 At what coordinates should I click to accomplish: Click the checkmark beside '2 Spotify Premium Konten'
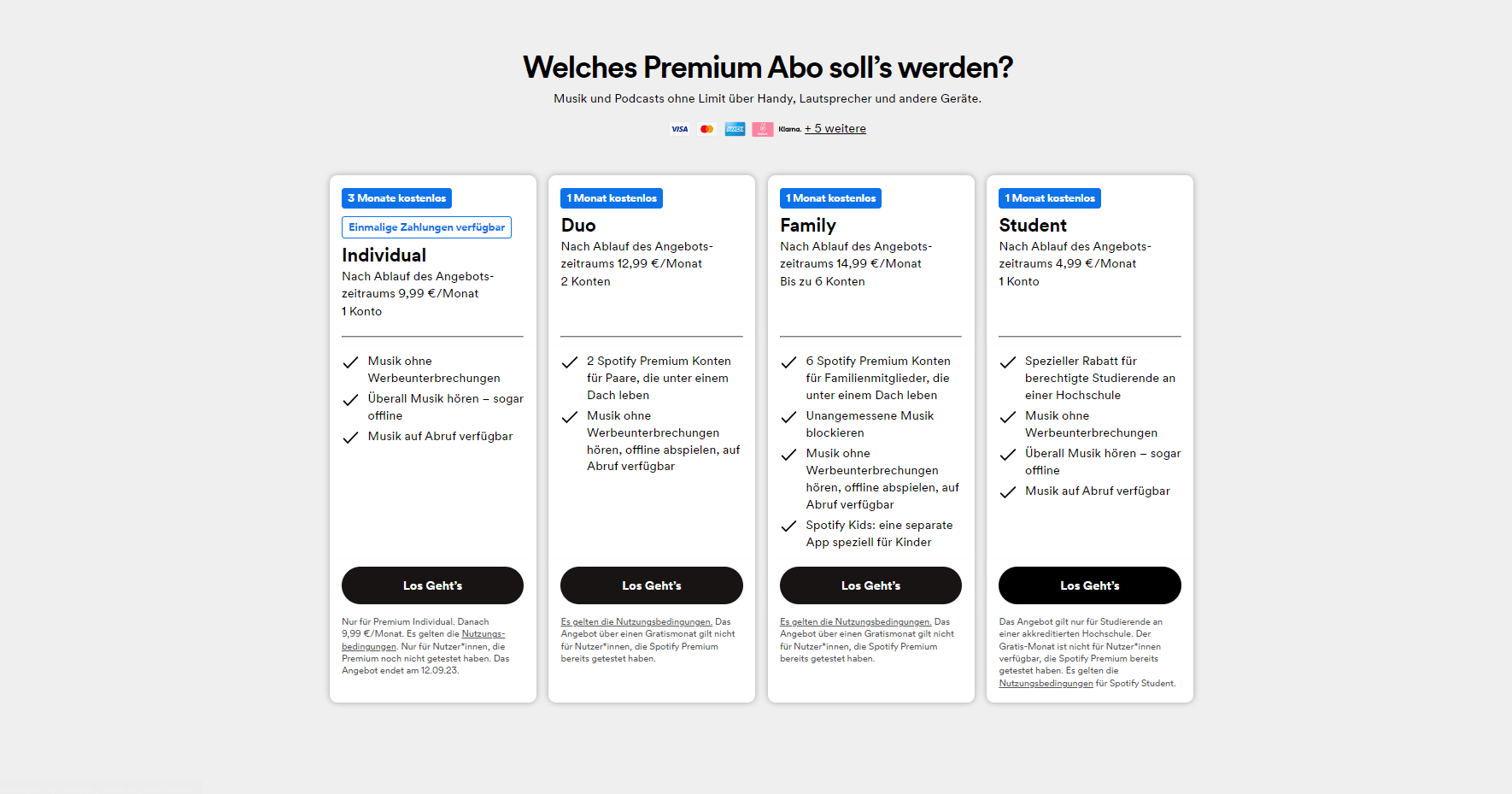pos(569,362)
